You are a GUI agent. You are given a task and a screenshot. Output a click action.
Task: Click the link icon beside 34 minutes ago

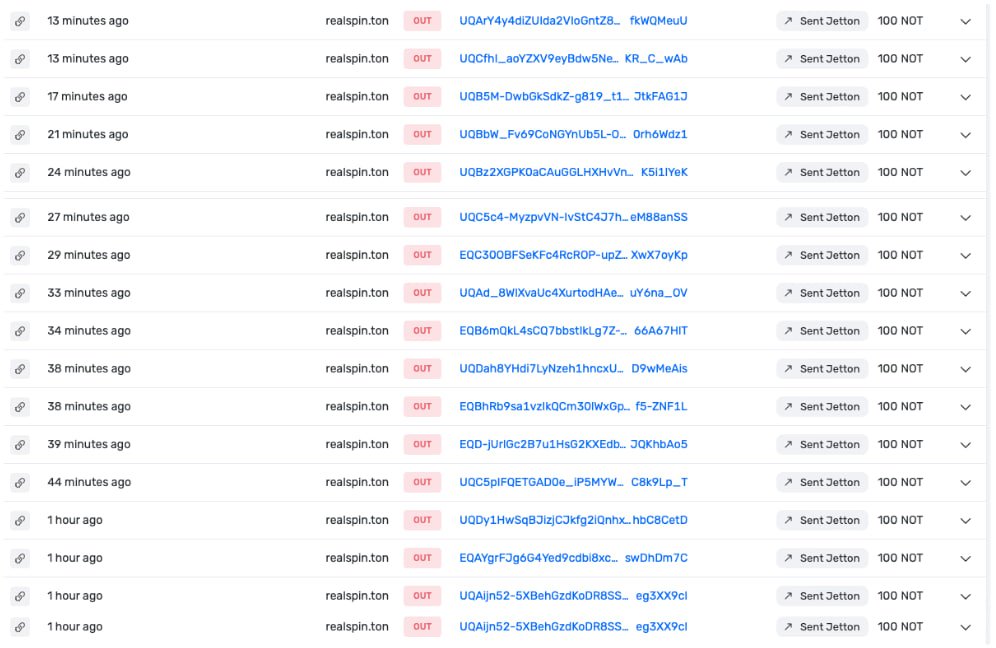tap(20, 331)
